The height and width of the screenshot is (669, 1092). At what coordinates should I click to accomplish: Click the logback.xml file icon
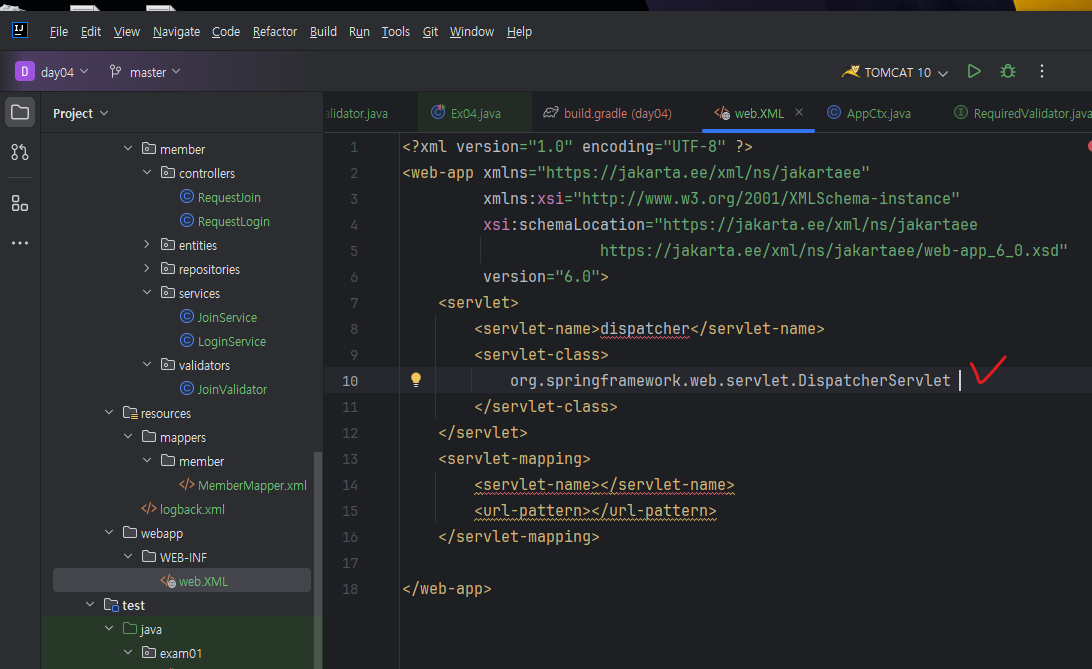(x=149, y=508)
